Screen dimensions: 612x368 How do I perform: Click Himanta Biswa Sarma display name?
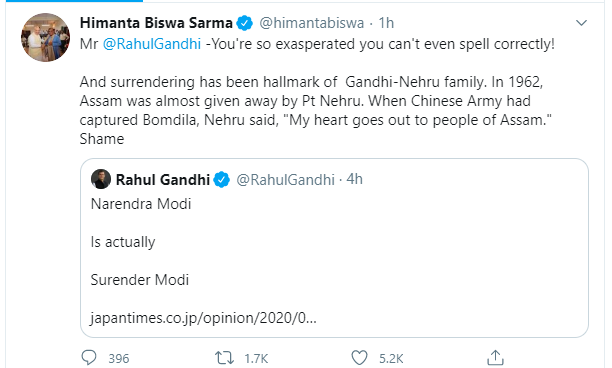pyautogui.click(x=156, y=23)
